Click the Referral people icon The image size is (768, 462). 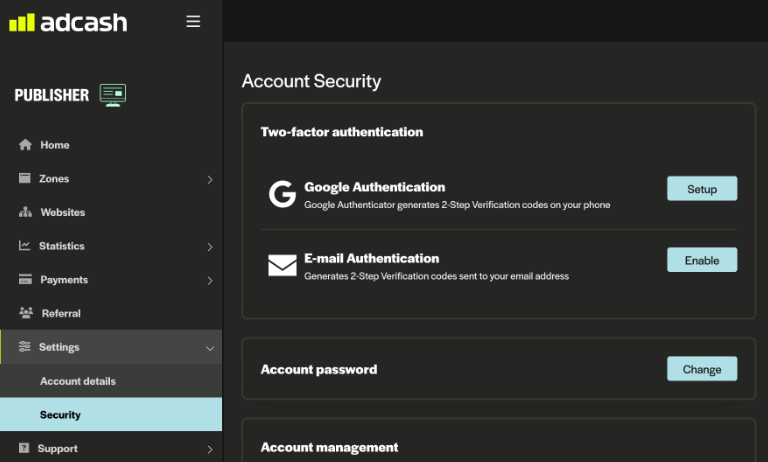pyautogui.click(x=25, y=313)
